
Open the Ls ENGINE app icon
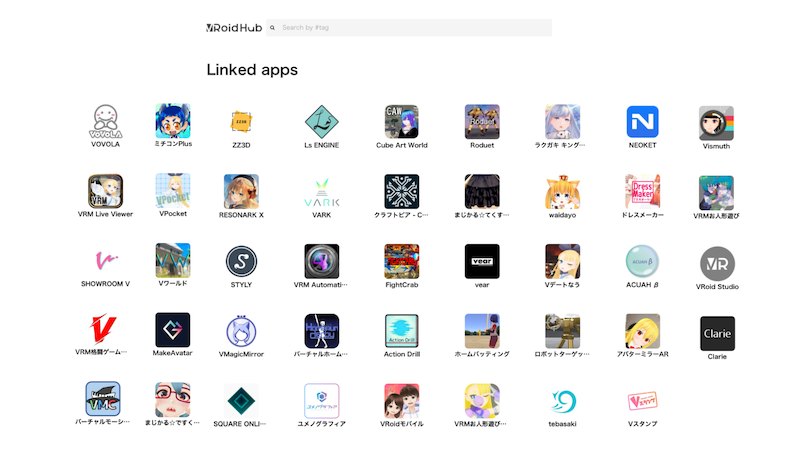321,122
